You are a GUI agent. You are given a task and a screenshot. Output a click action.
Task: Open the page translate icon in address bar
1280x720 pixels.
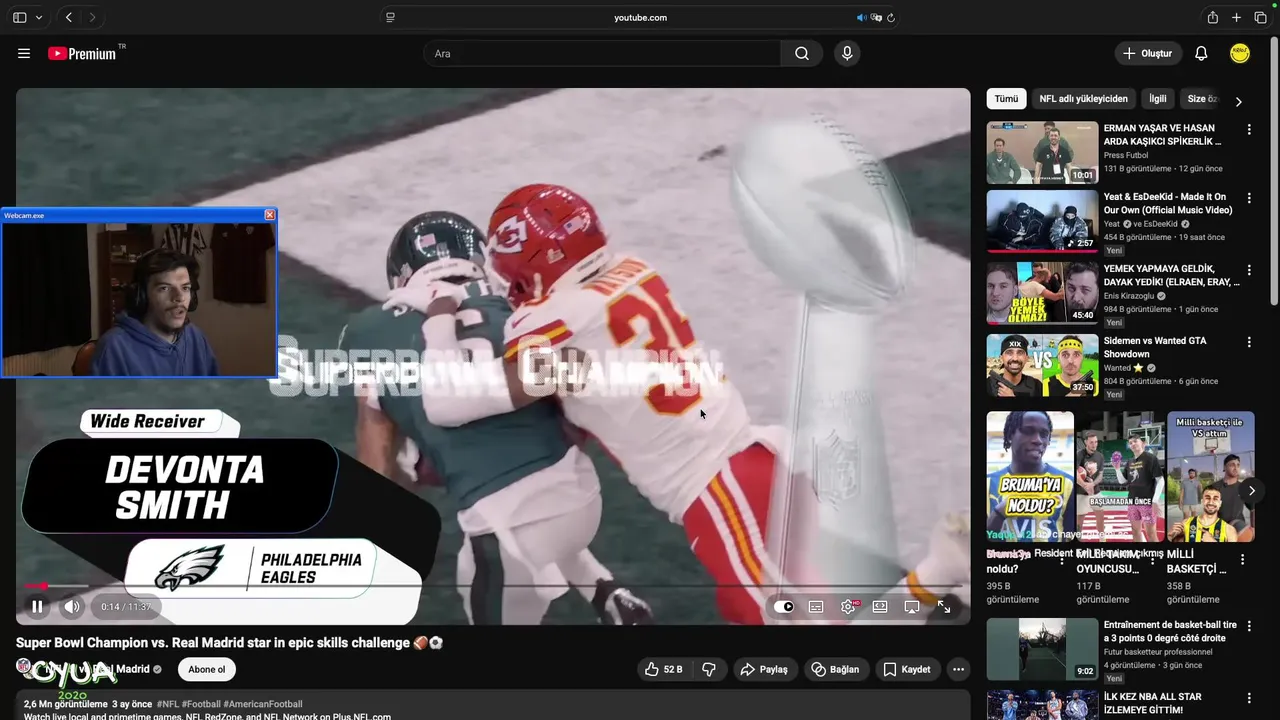[x=876, y=17]
